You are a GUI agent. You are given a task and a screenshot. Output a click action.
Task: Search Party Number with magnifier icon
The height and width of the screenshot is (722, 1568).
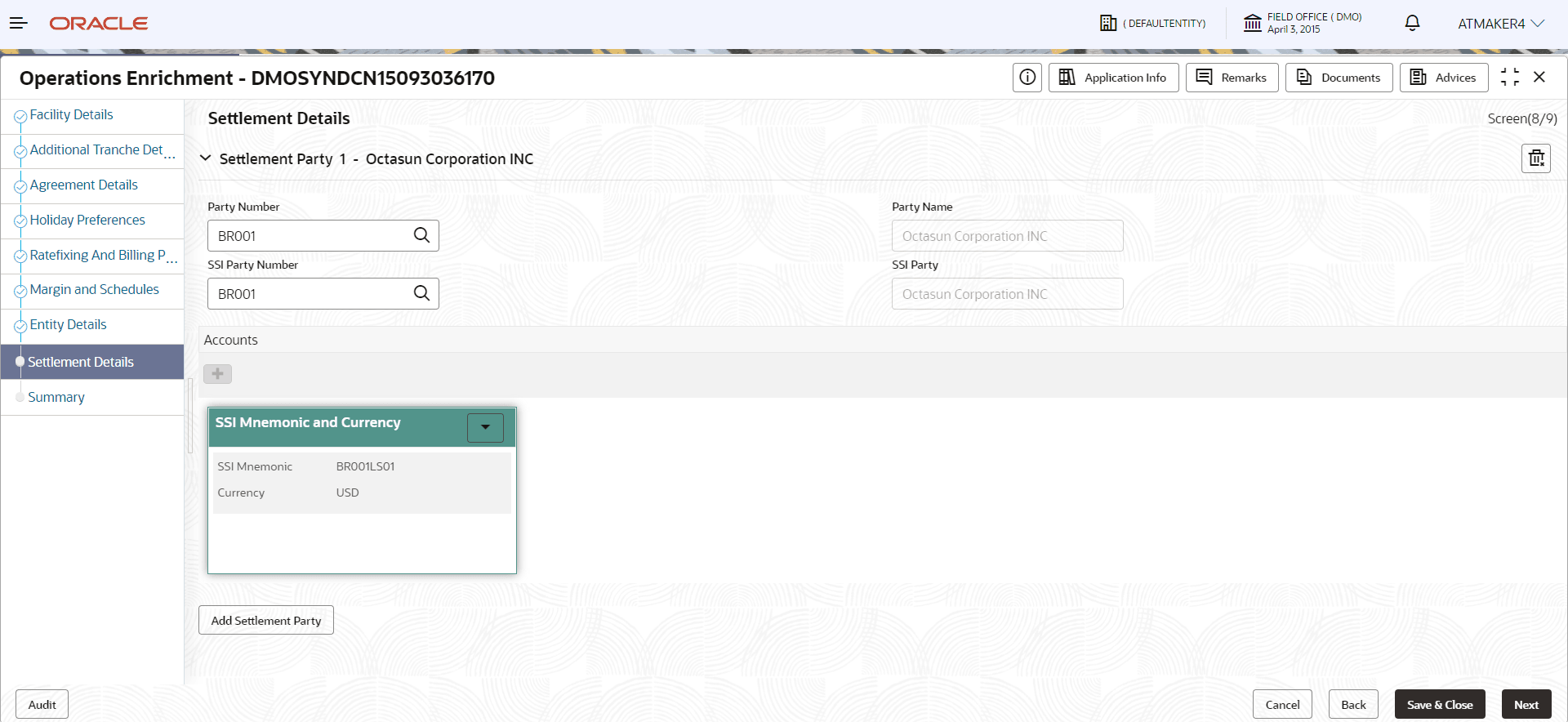click(421, 235)
